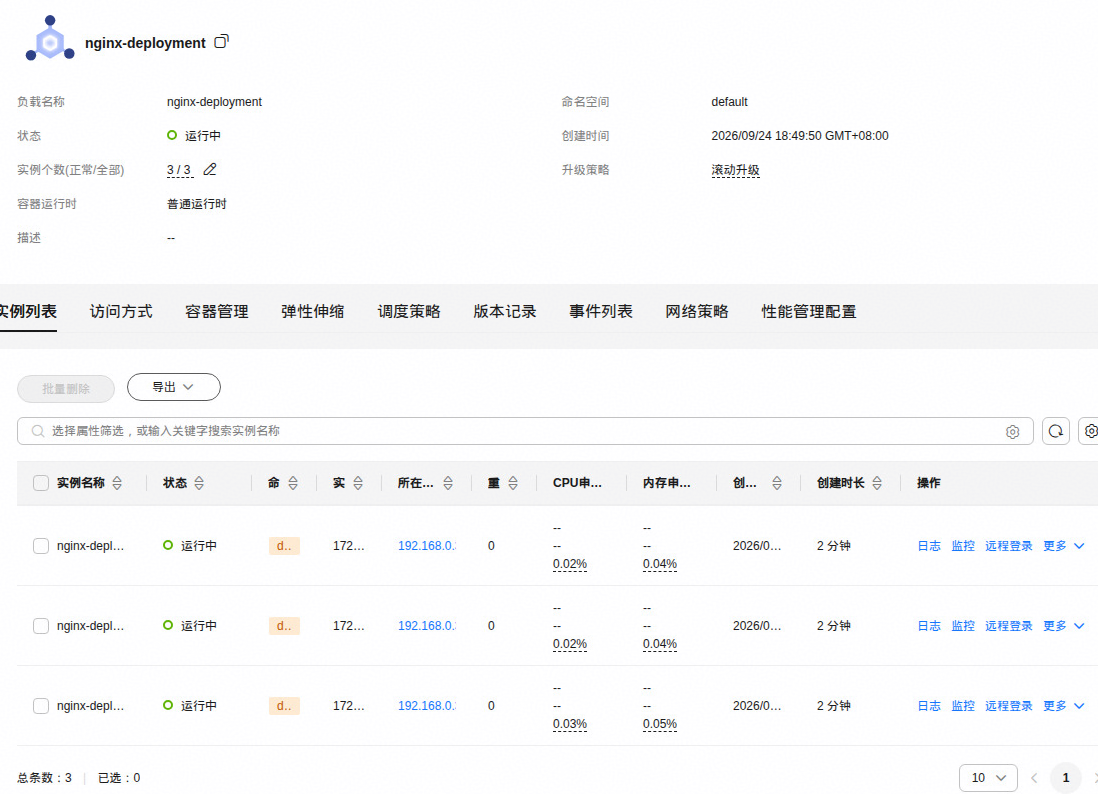Image resolution: width=1098 pixels, height=794 pixels.
Task: Open the 导出 export dropdown
Action: (174, 387)
